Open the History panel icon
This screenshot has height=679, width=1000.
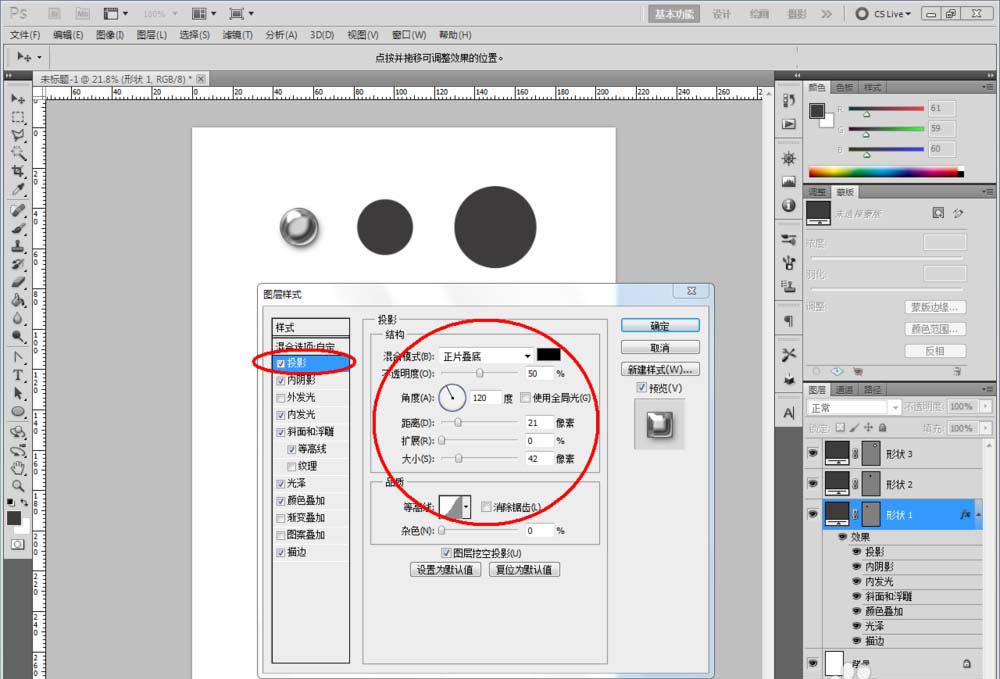(x=789, y=101)
